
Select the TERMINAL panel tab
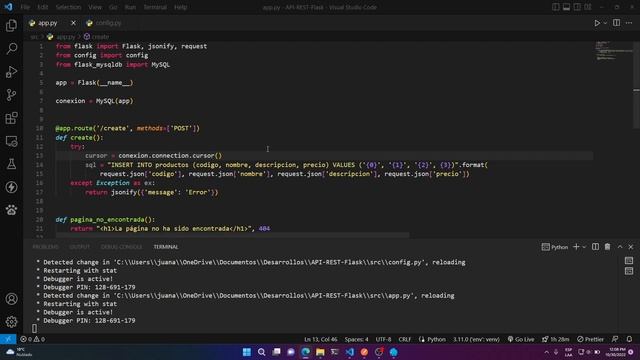(x=166, y=247)
